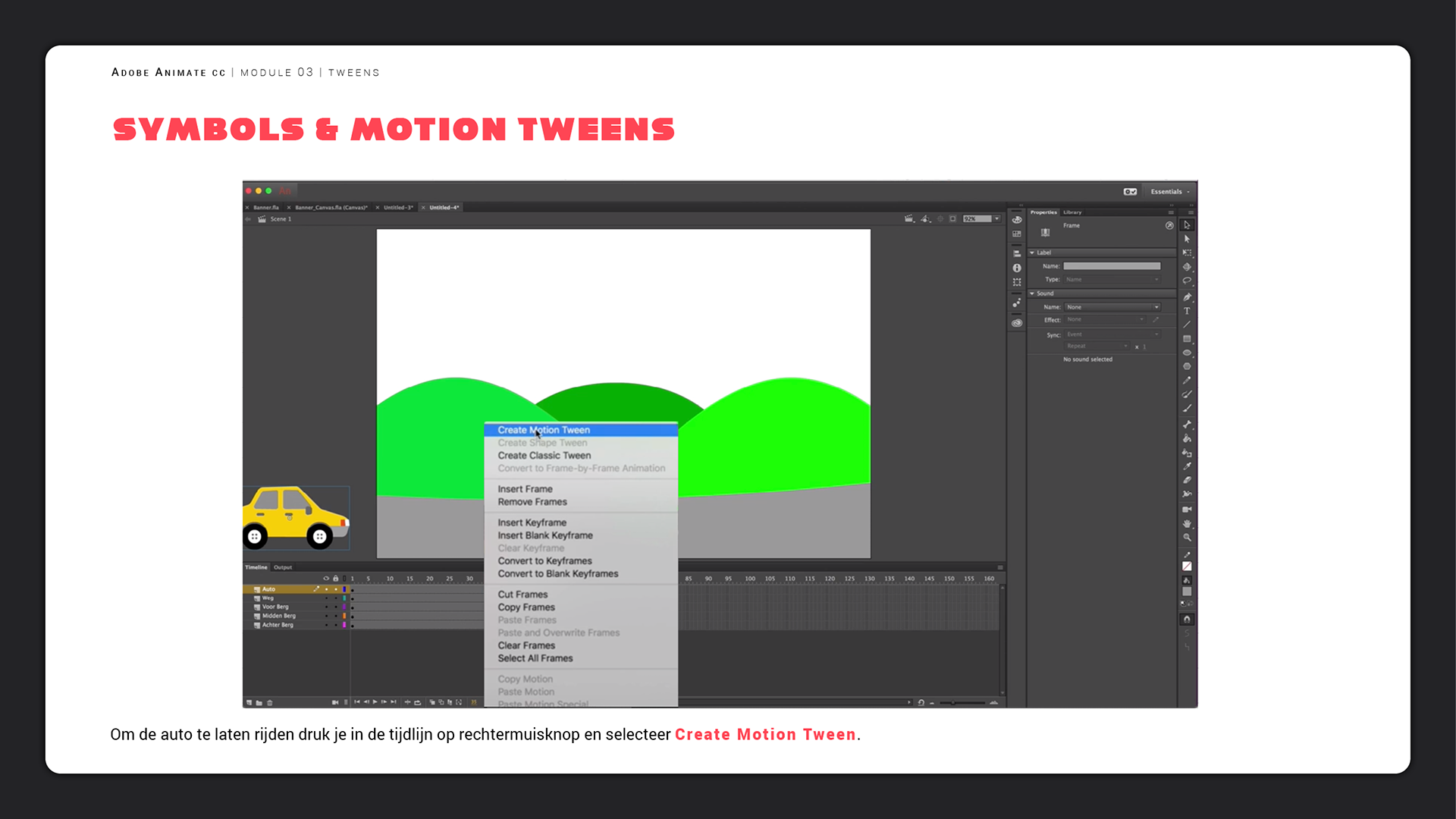Click the Label Name input field
The image size is (1456, 819).
pos(1111,266)
